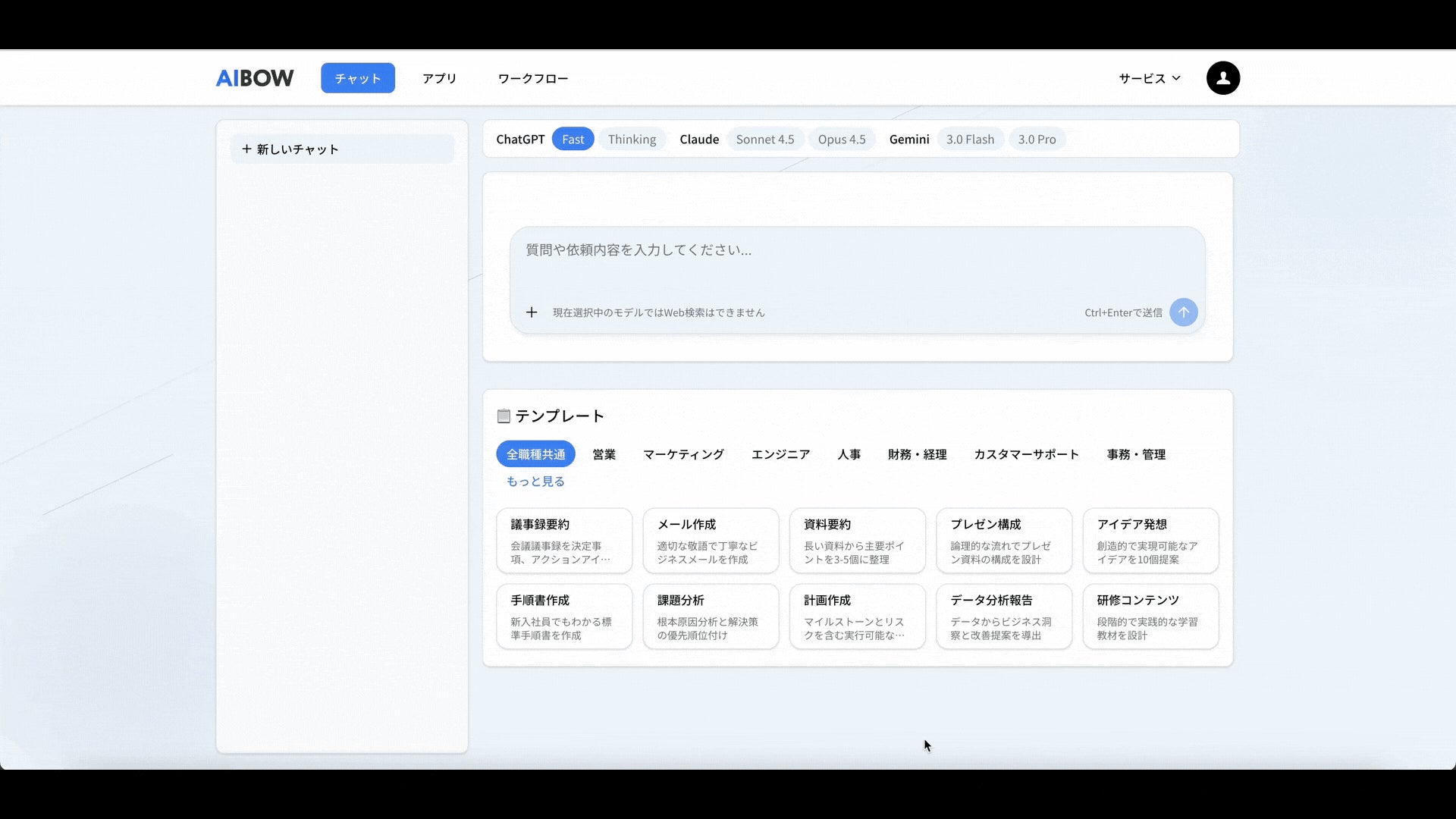
Task: Open the アプリ navigation tab
Action: (x=439, y=78)
